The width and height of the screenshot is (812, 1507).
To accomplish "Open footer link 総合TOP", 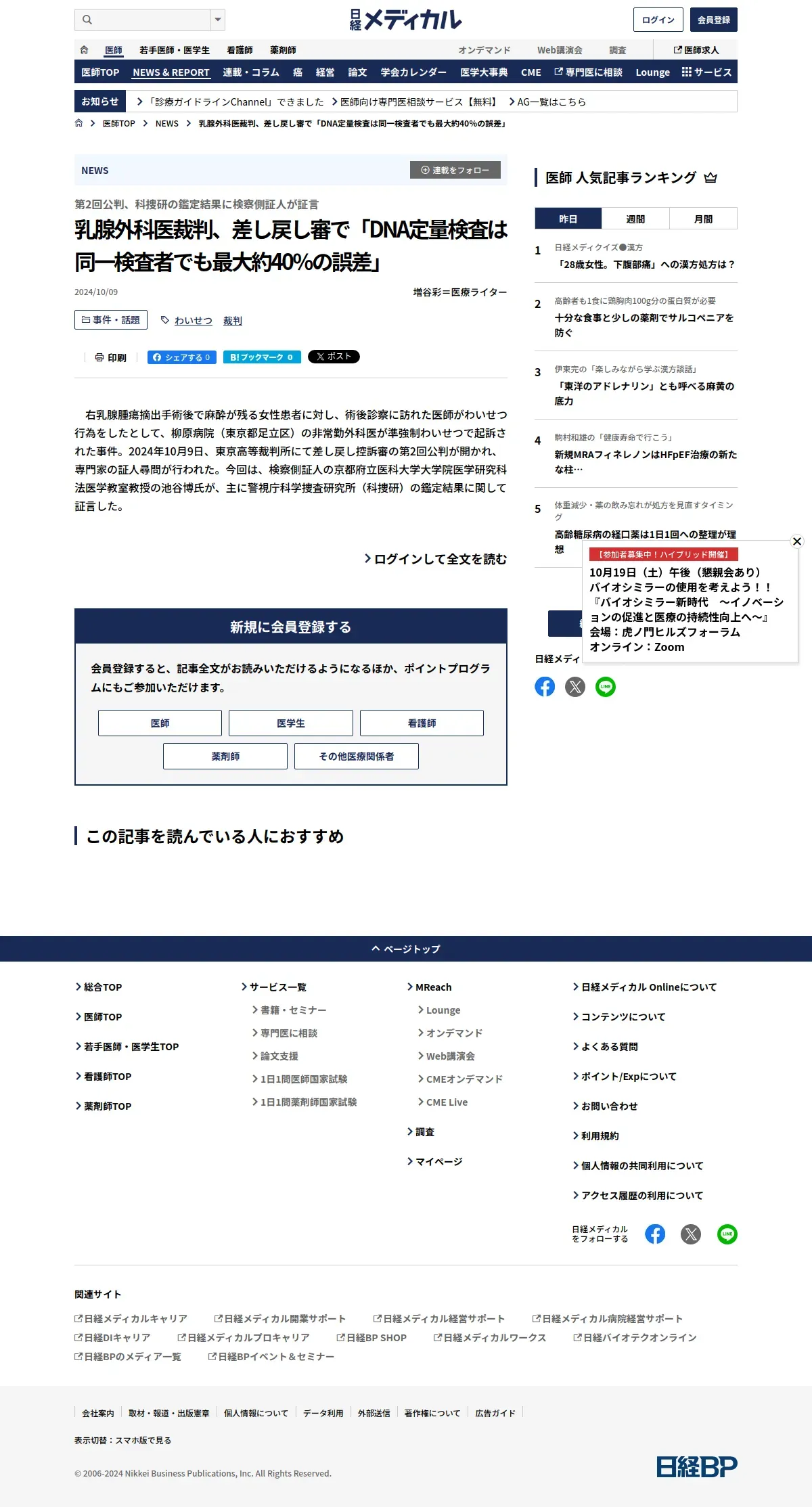I will point(99,987).
